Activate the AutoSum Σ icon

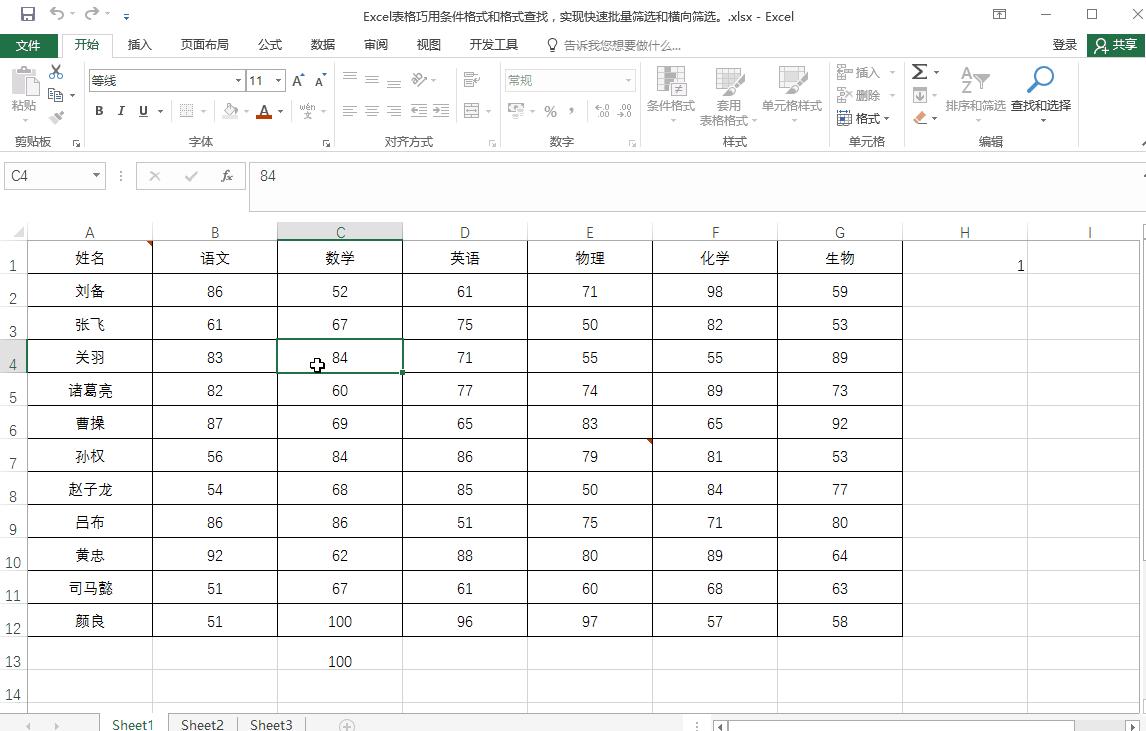[x=919, y=72]
